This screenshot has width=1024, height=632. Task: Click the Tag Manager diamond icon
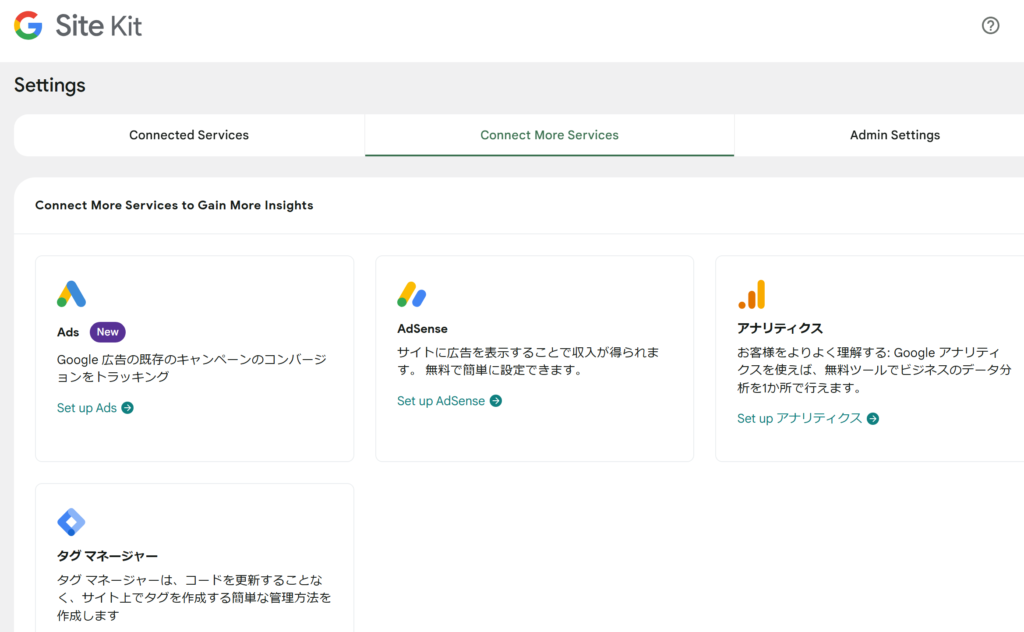(x=71, y=522)
